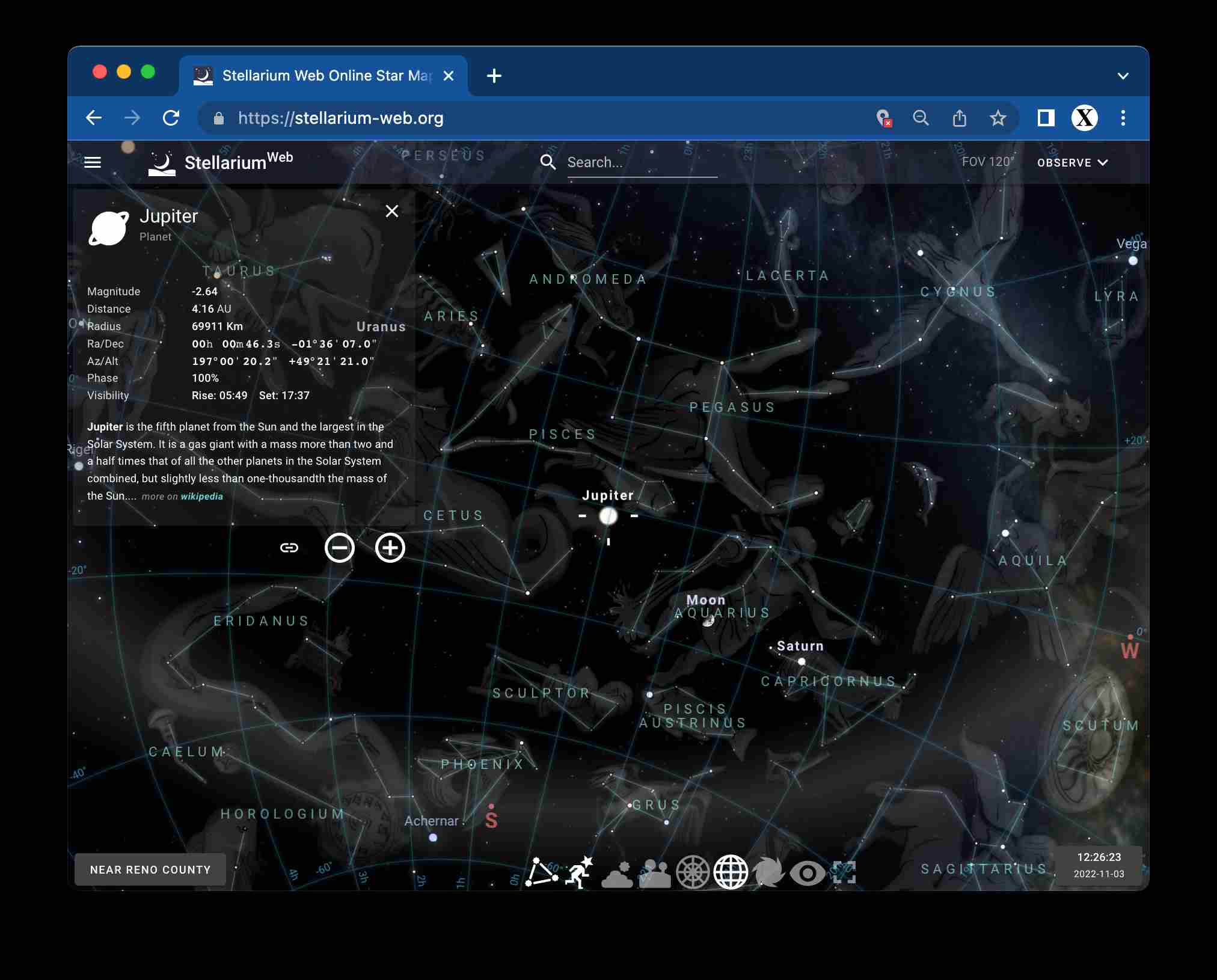Click the PHOENIX constellation label
Image resolution: width=1217 pixels, height=980 pixels.
click(x=483, y=765)
